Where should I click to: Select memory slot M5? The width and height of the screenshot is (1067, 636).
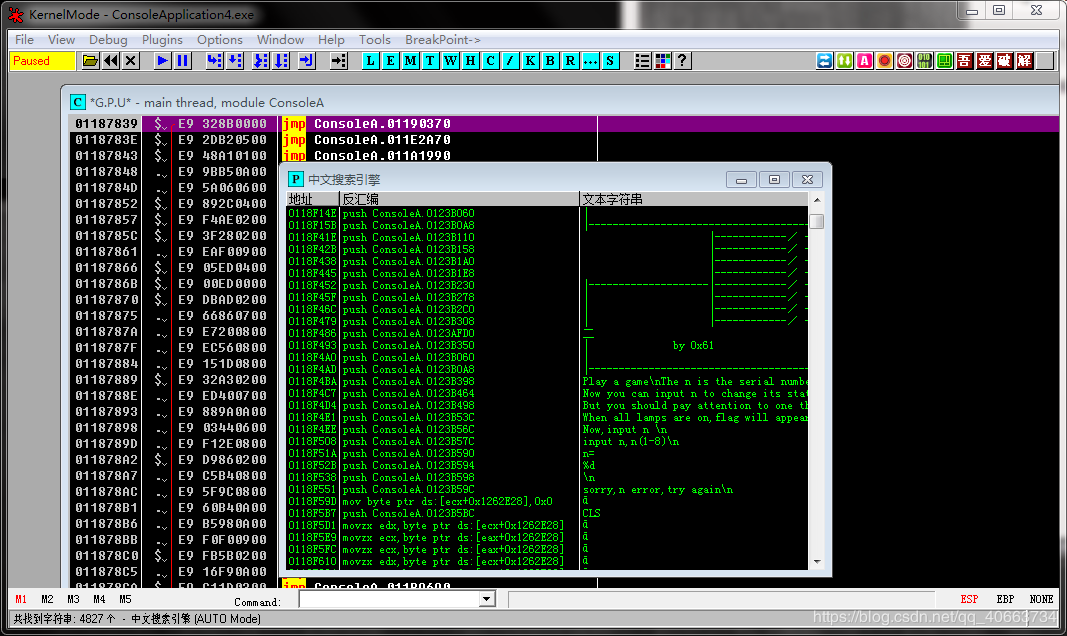(x=125, y=599)
